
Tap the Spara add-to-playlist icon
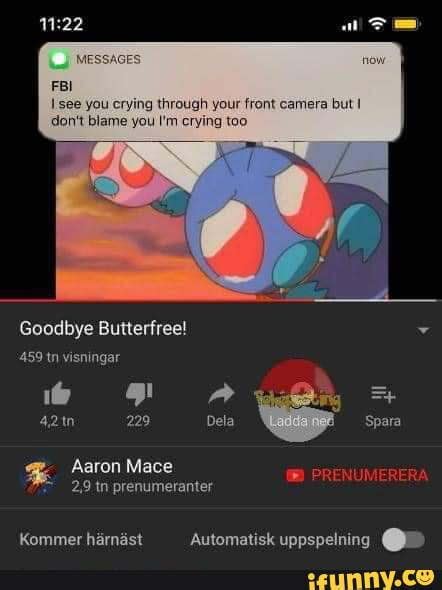click(383, 395)
